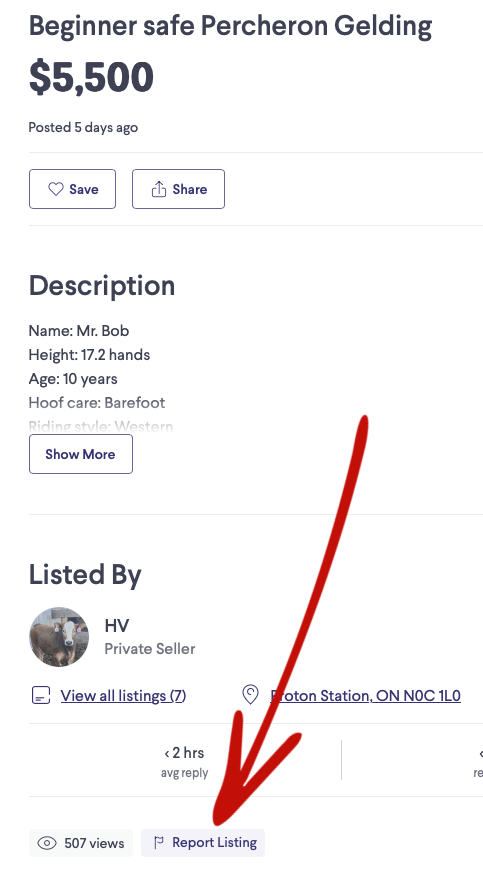The width and height of the screenshot is (483, 876).
Task: Click the listings card icon
Action: [41, 696]
